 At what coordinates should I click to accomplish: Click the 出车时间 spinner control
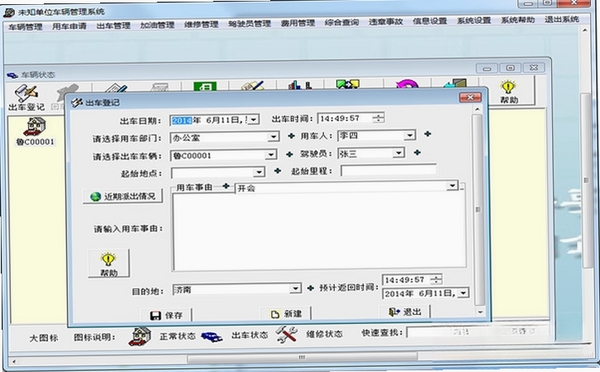tap(378, 118)
